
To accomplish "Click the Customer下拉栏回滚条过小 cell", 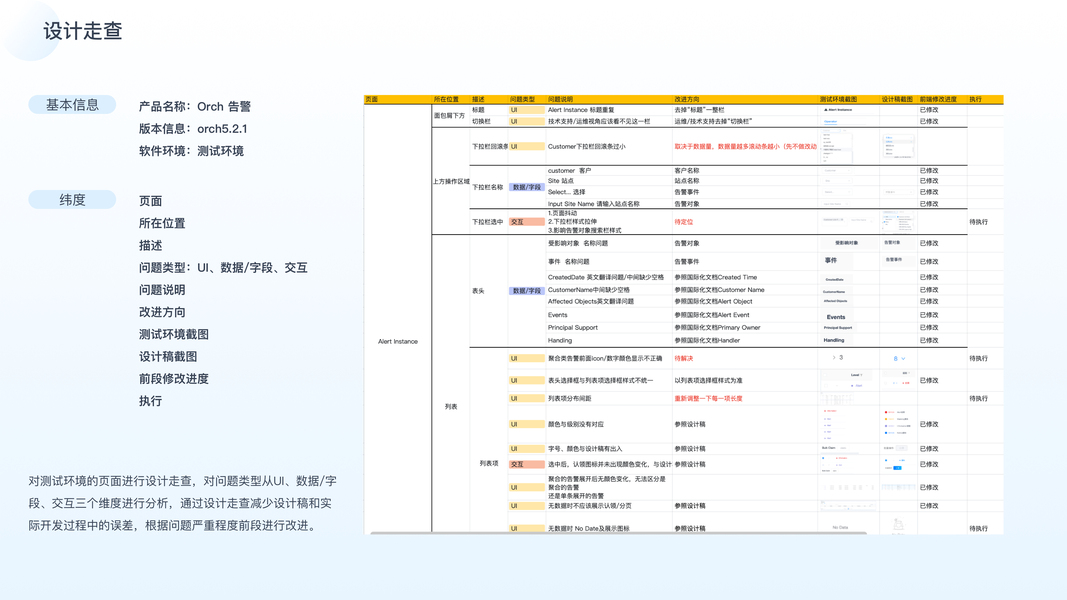I will pos(587,146).
